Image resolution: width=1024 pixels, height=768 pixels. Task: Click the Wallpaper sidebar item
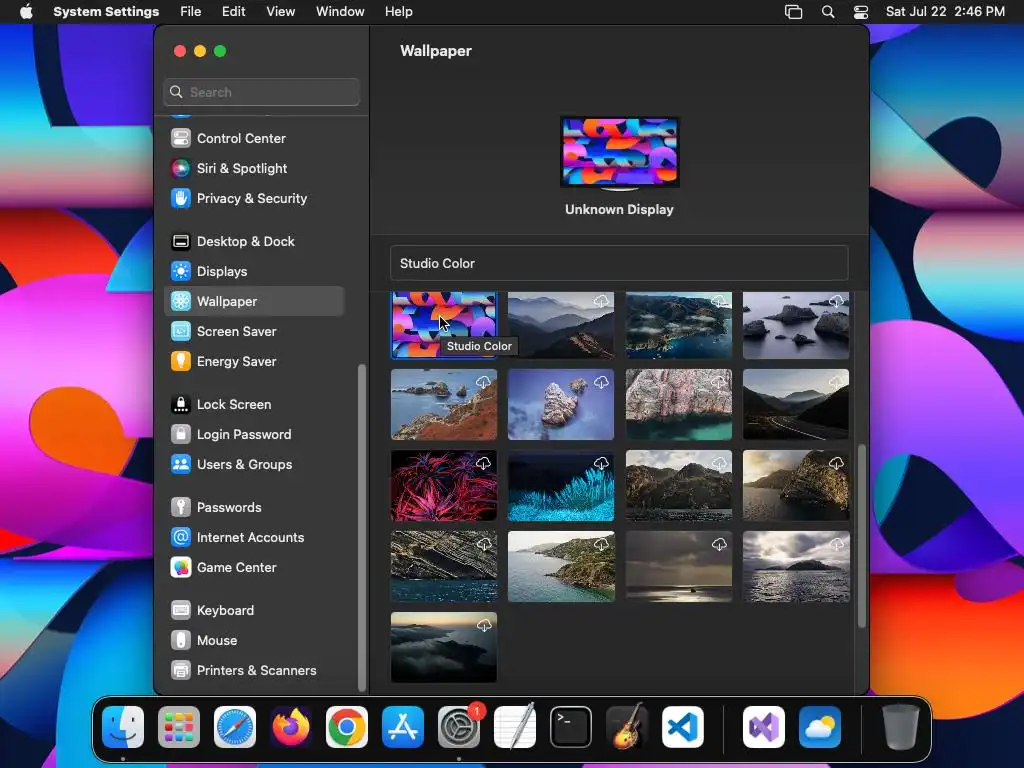pyautogui.click(x=254, y=302)
